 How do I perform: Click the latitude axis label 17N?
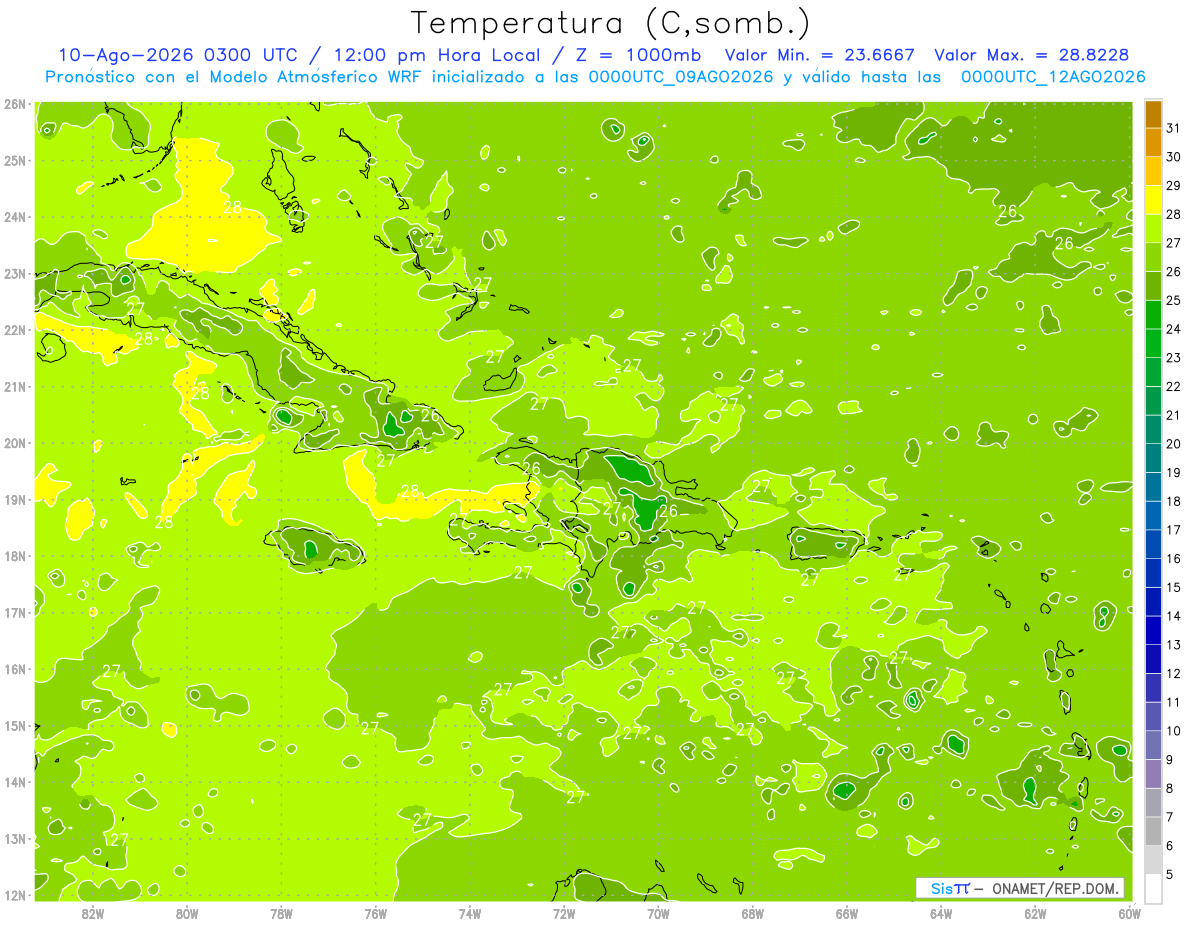click(x=14, y=613)
